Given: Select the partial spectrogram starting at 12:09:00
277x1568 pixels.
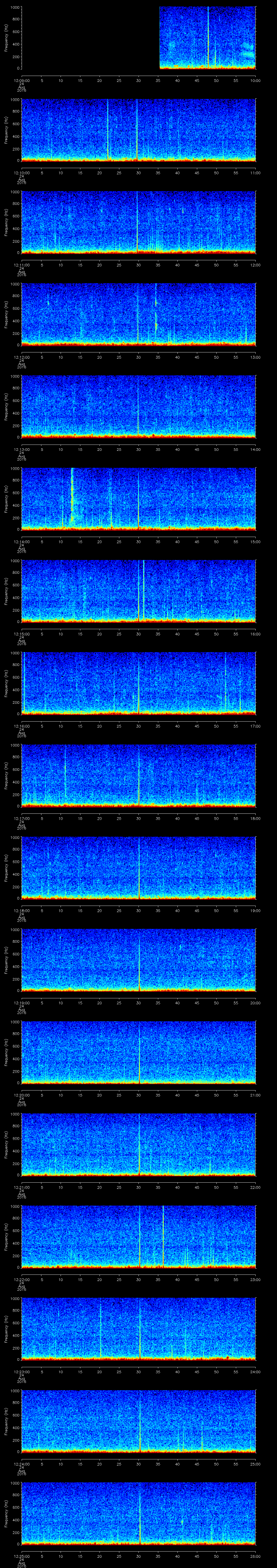Looking at the screenshot, I should [207, 38].
